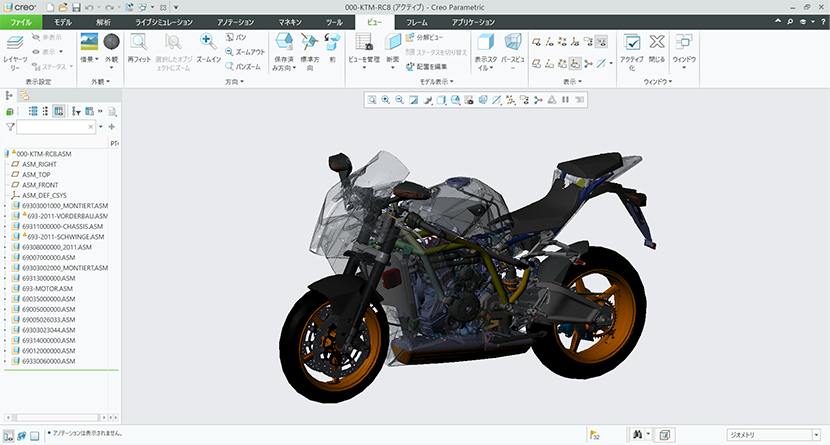The height and width of the screenshot is (445, 830).
Task: Click the pause simulation icon in graphics toolbar
Action: (565, 99)
